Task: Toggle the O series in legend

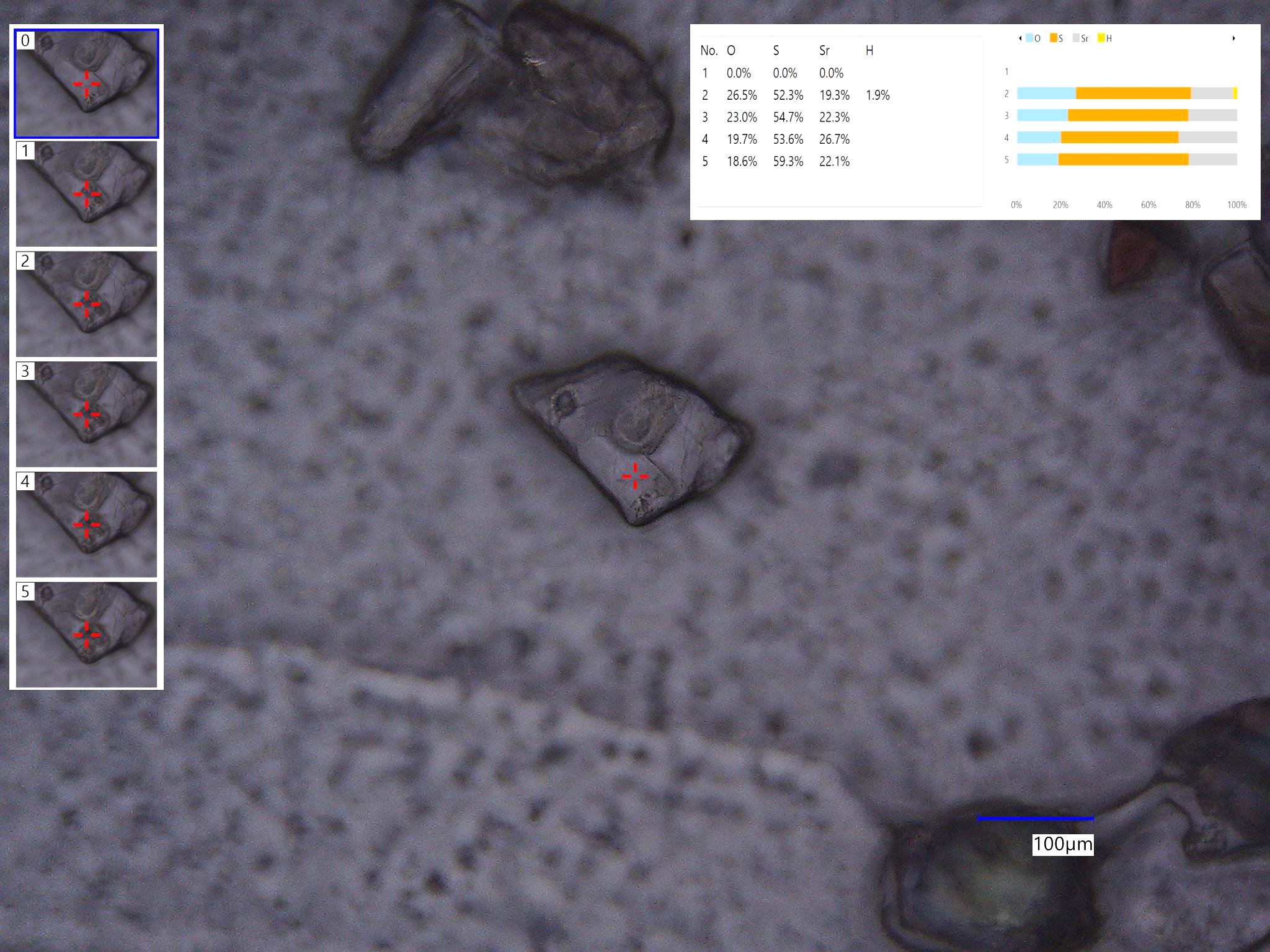Action: tap(1033, 38)
